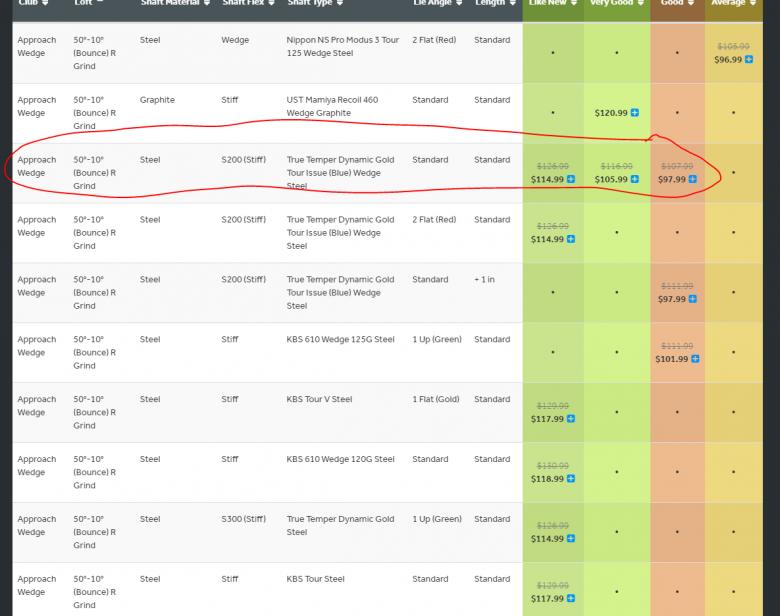Click plus icon next to $120.99 price

pos(635,113)
